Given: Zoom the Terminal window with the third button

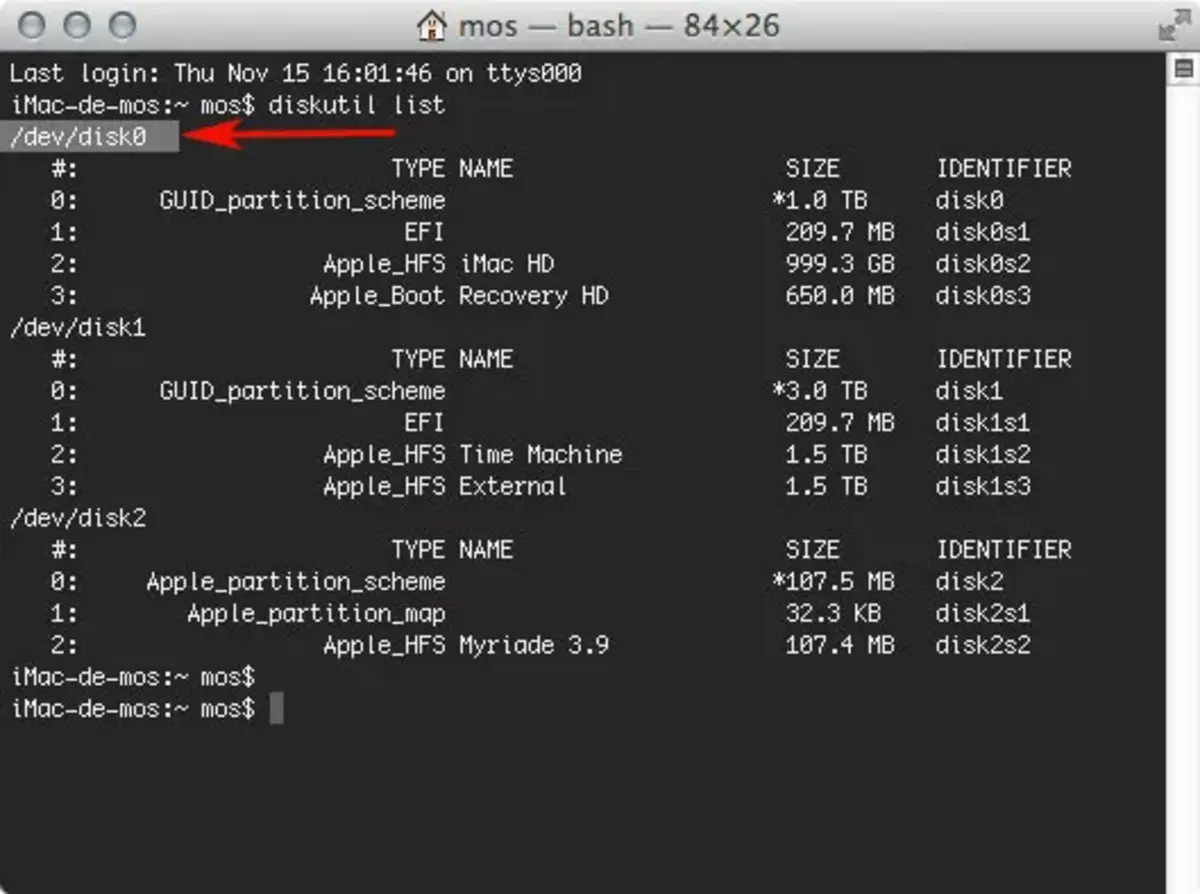Looking at the screenshot, I should (122, 26).
